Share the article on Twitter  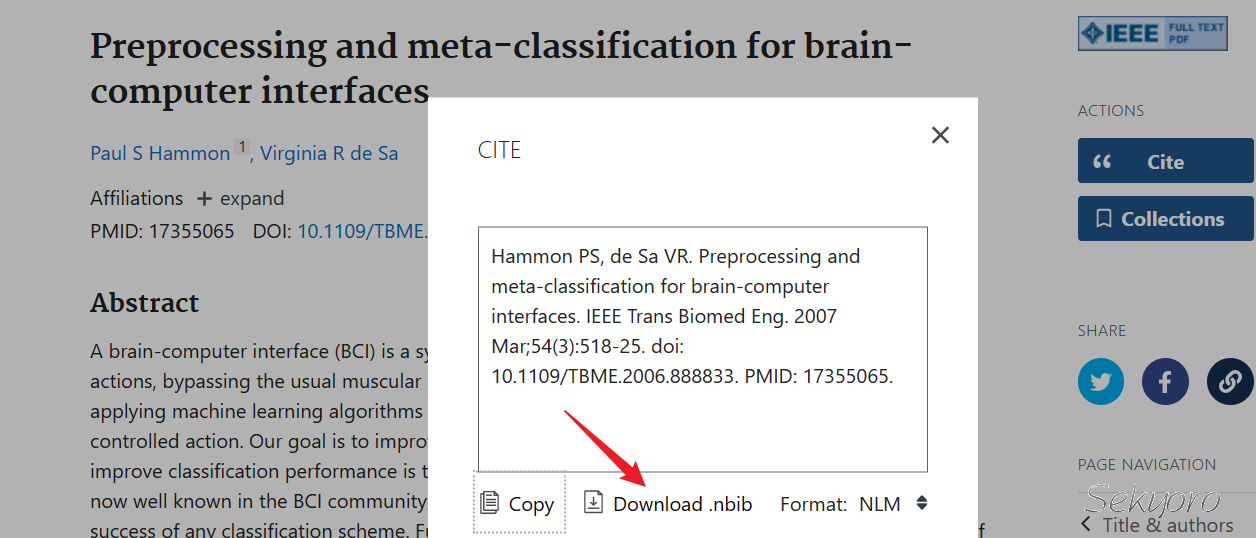point(1101,381)
